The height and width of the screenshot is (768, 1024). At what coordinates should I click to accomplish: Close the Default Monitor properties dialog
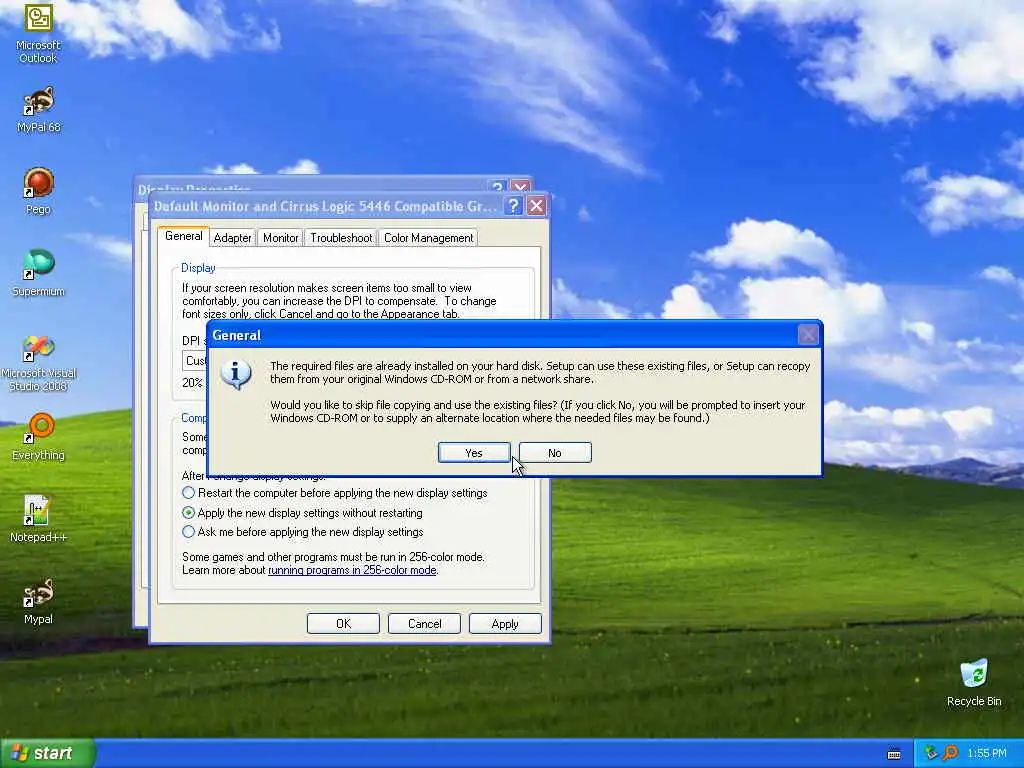pyautogui.click(x=536, y=206)
